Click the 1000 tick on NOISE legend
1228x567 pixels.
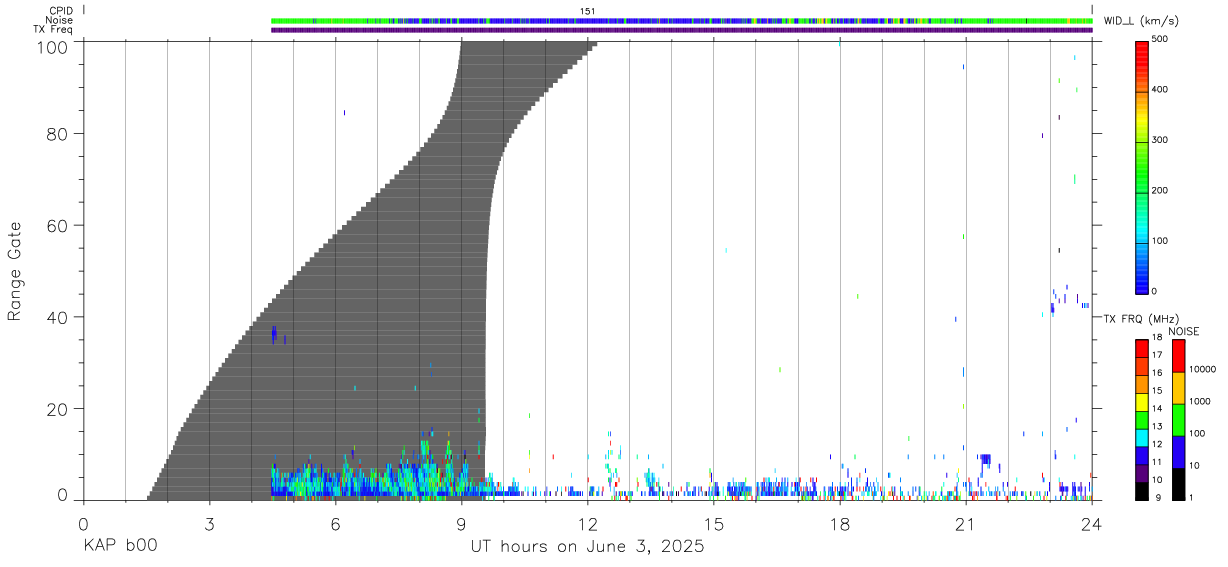[x=1199, y=402]
